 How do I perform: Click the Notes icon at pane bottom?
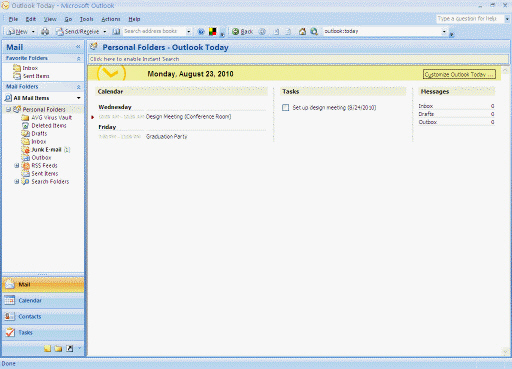point(48,348)
